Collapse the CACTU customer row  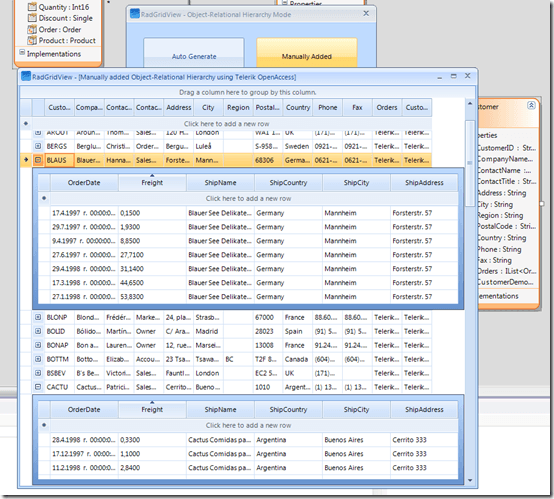click(38, 387)
